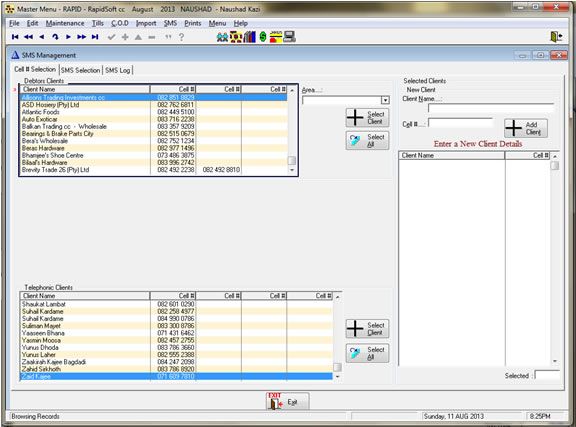Open the C.O.D menu

coord(120,23)
